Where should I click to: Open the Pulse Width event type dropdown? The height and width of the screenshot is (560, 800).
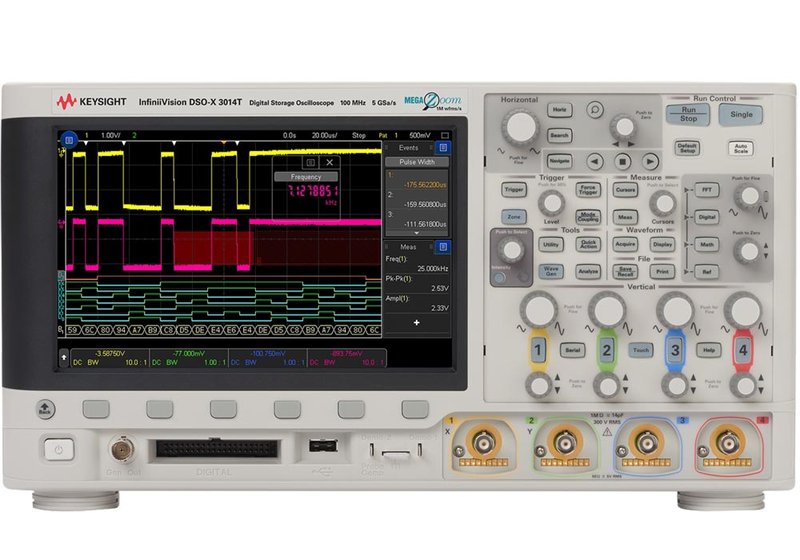(x=417, y=162)
